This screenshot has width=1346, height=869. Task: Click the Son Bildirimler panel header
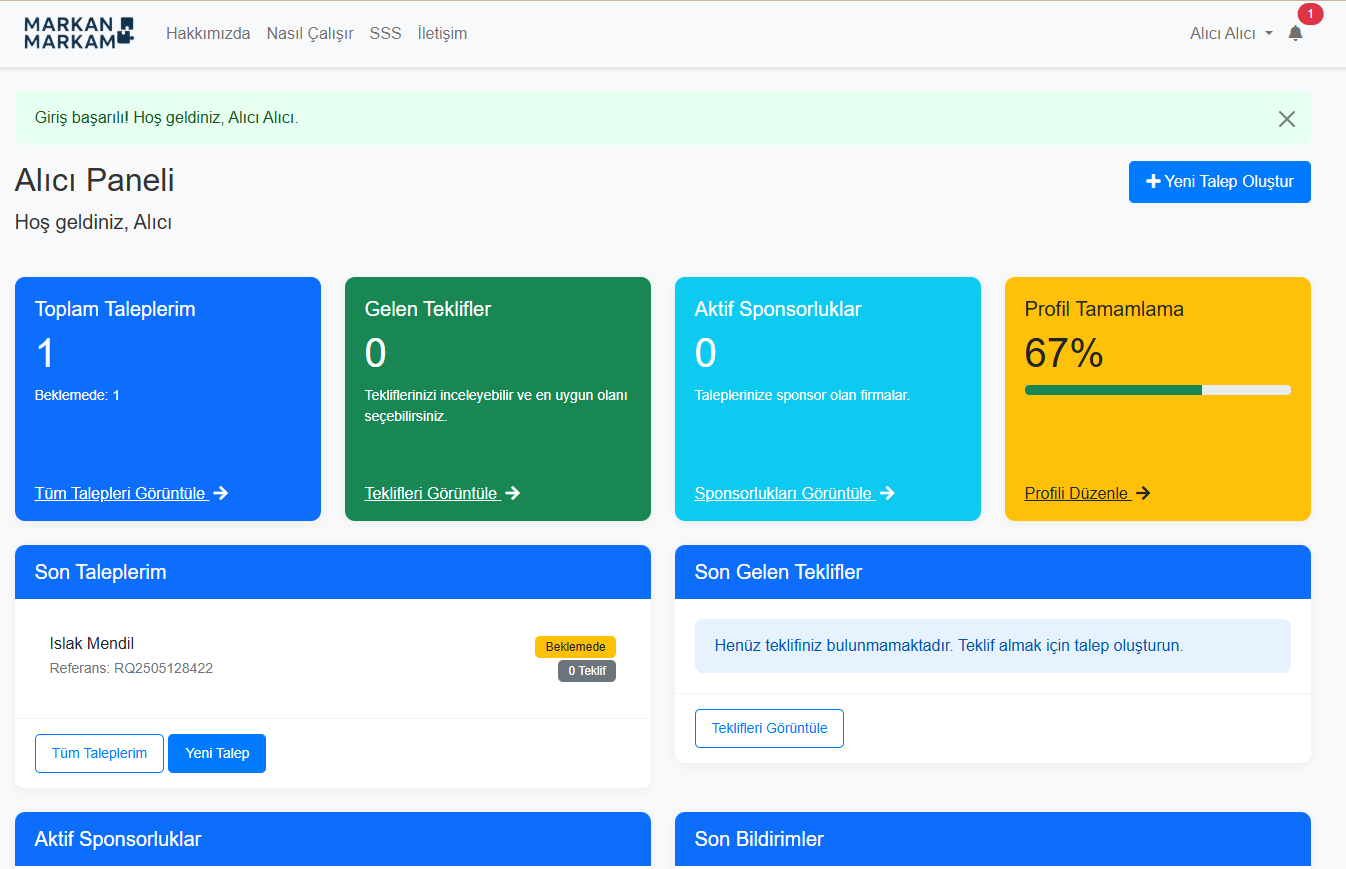coord(992,839)
